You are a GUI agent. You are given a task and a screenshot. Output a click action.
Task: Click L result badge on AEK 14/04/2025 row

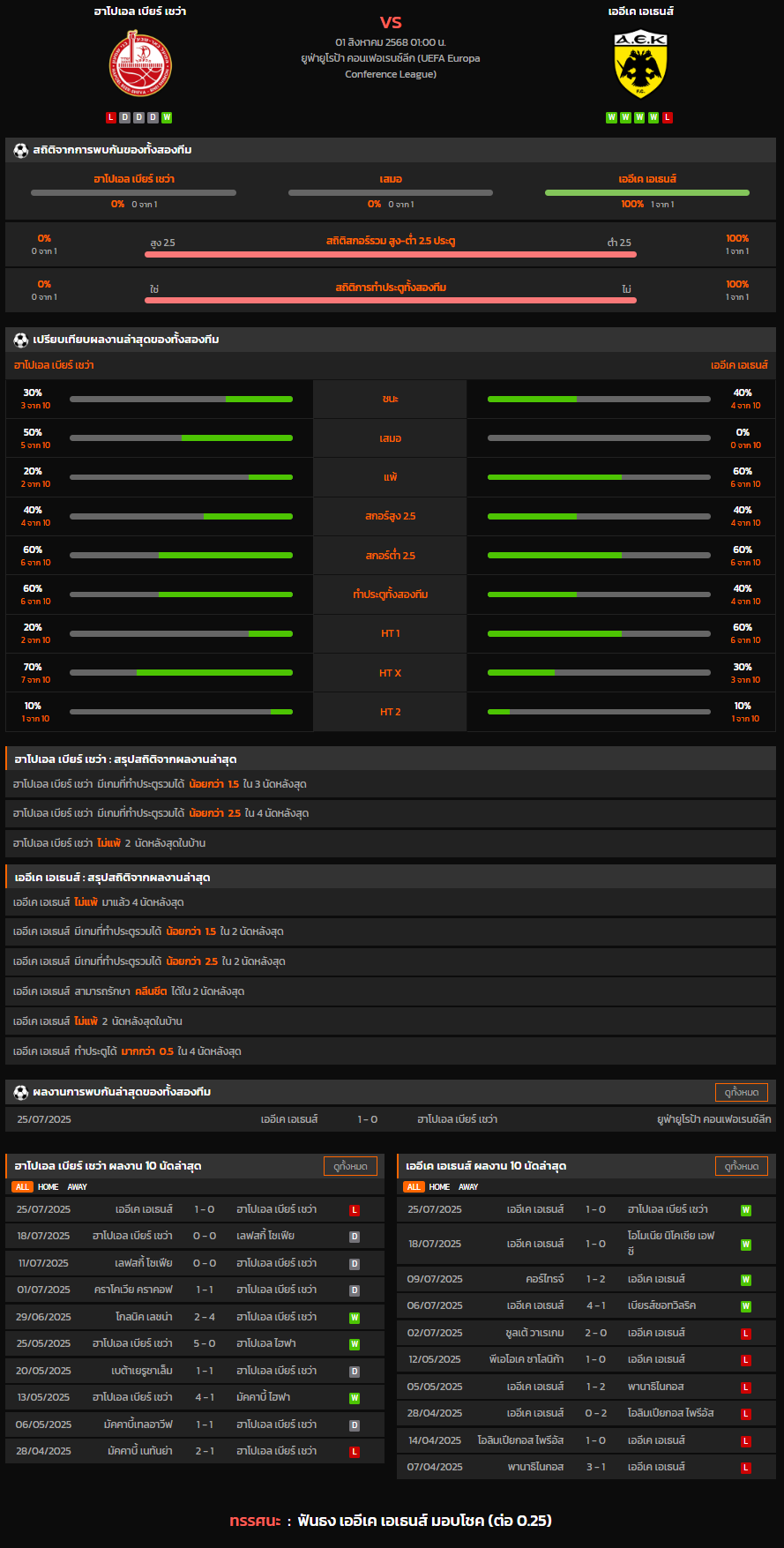746,1441
